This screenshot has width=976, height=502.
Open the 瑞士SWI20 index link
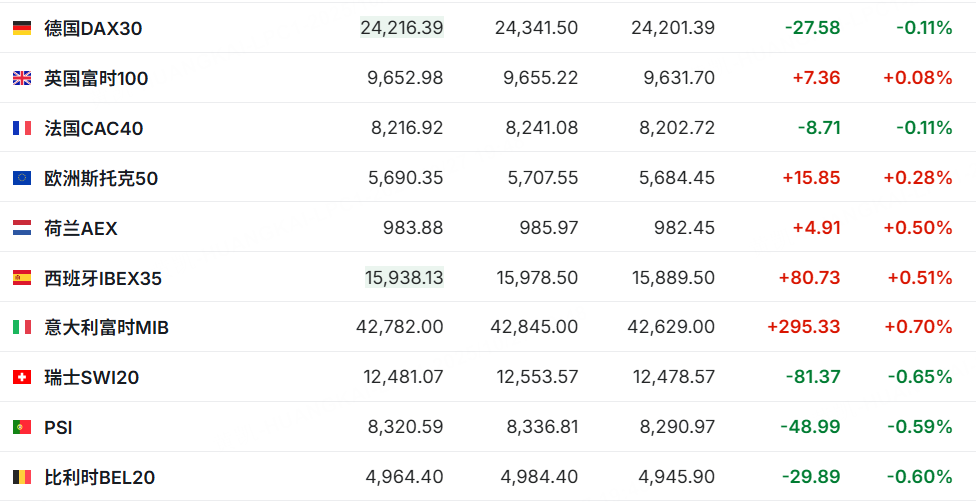pos(92,377)
